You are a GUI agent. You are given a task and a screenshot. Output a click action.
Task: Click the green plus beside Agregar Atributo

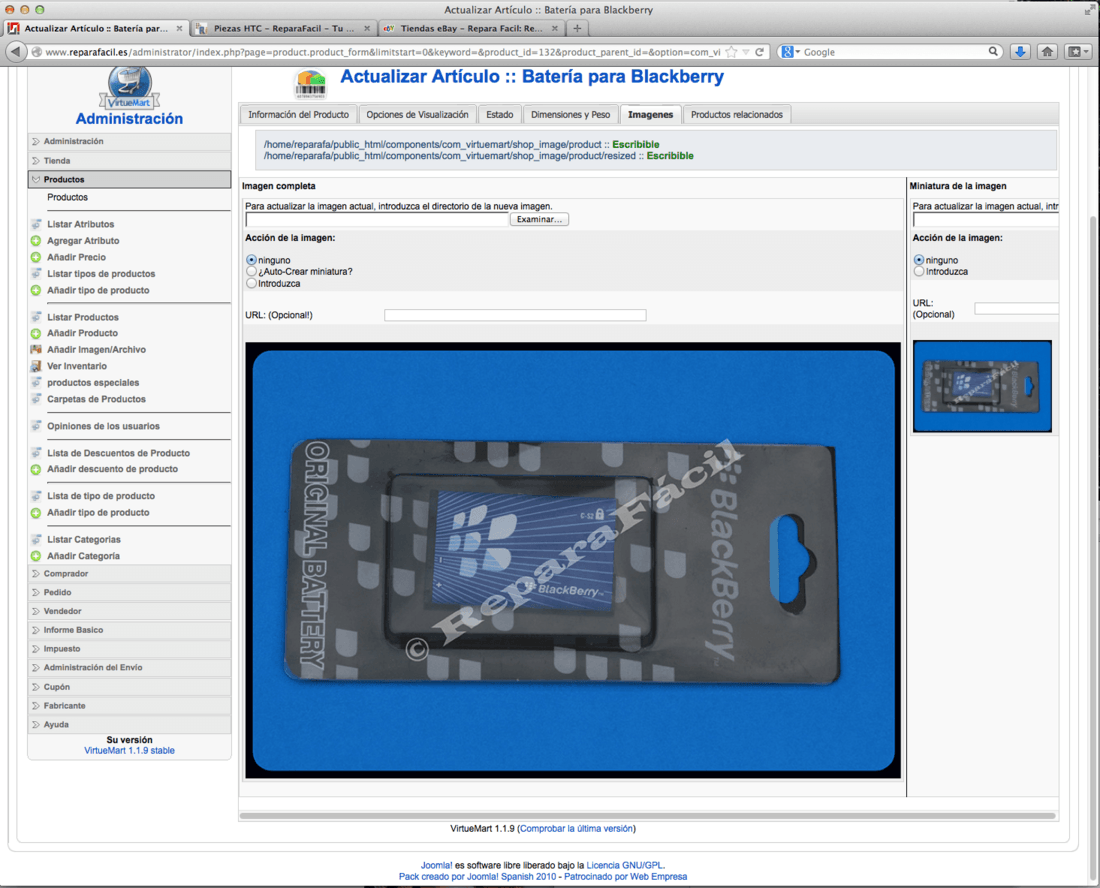(36, 241)
